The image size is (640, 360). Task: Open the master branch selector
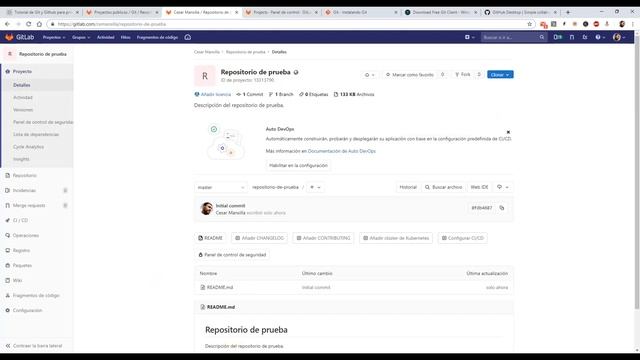pos(221,187)
